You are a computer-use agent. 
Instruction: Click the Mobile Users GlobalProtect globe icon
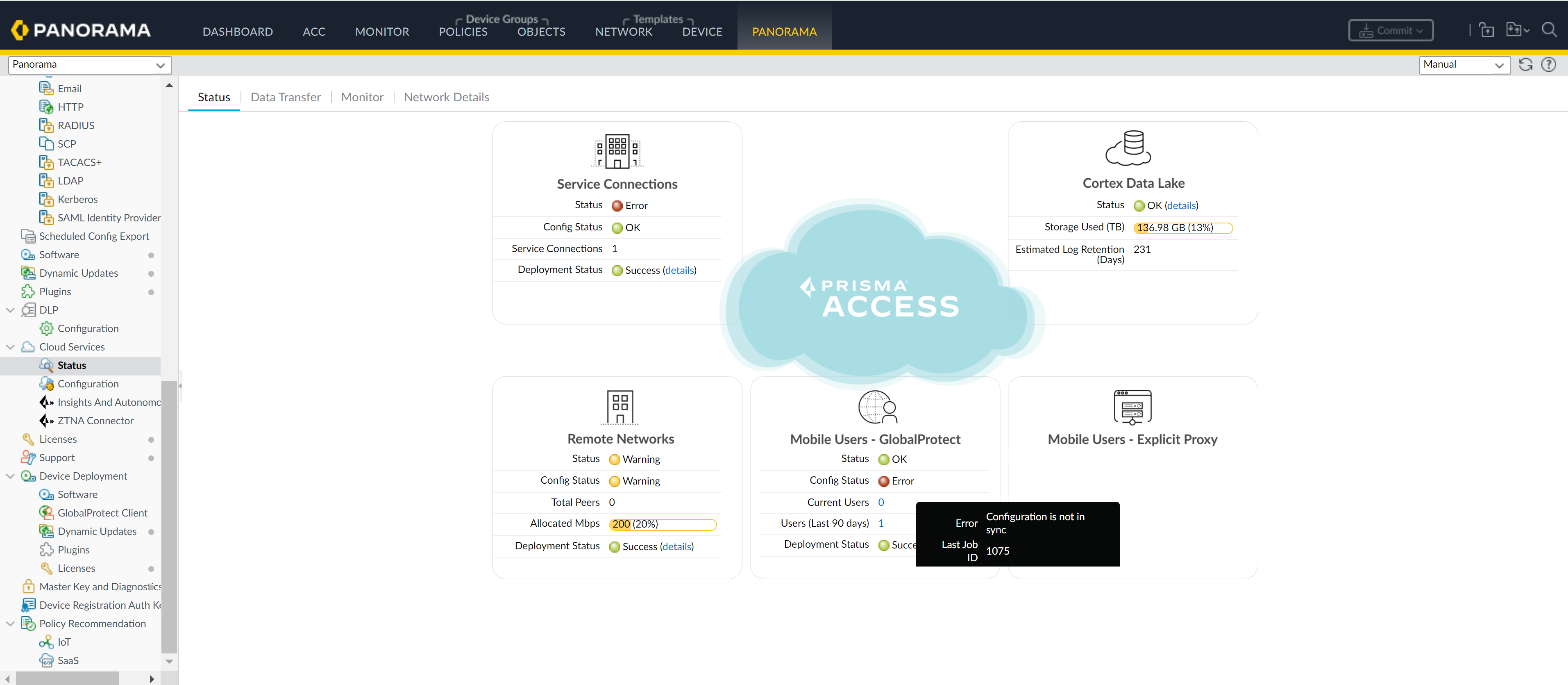click(876, 407)
